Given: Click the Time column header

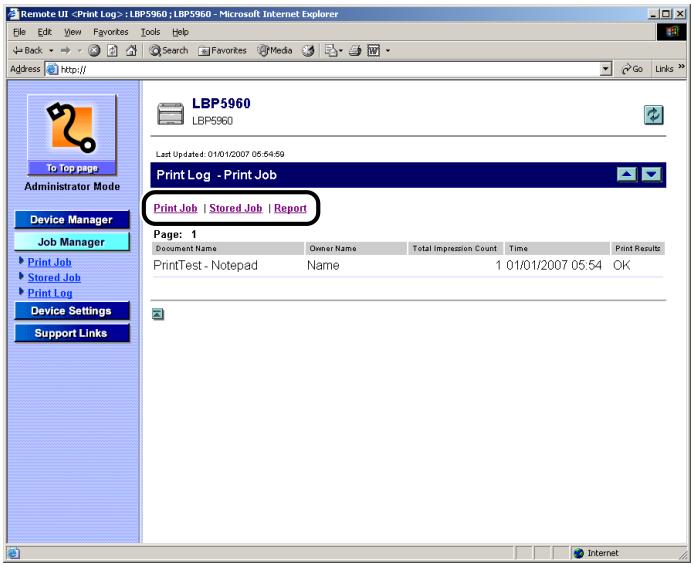Looking at the screenshot, I should coord(557,249).
